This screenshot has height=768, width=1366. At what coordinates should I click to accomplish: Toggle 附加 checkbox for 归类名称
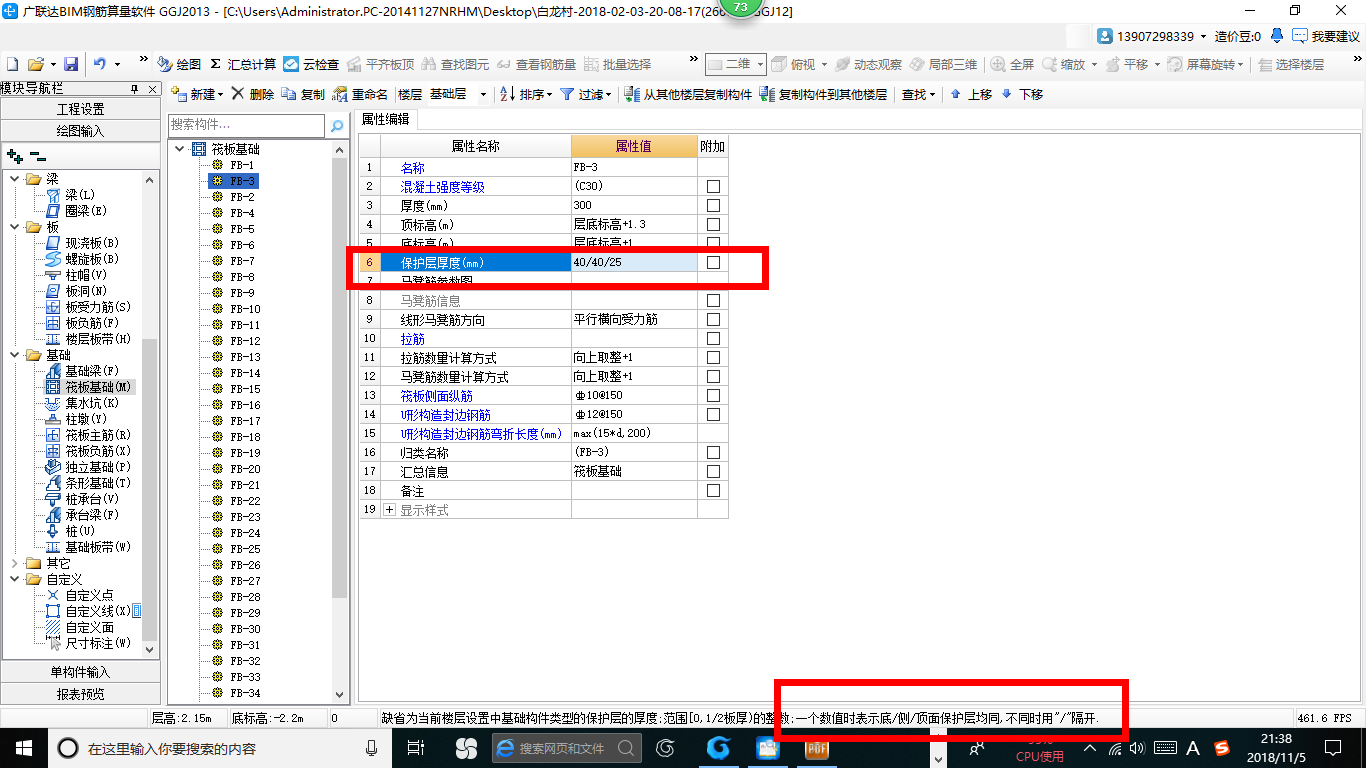click(x=713, y=452)
